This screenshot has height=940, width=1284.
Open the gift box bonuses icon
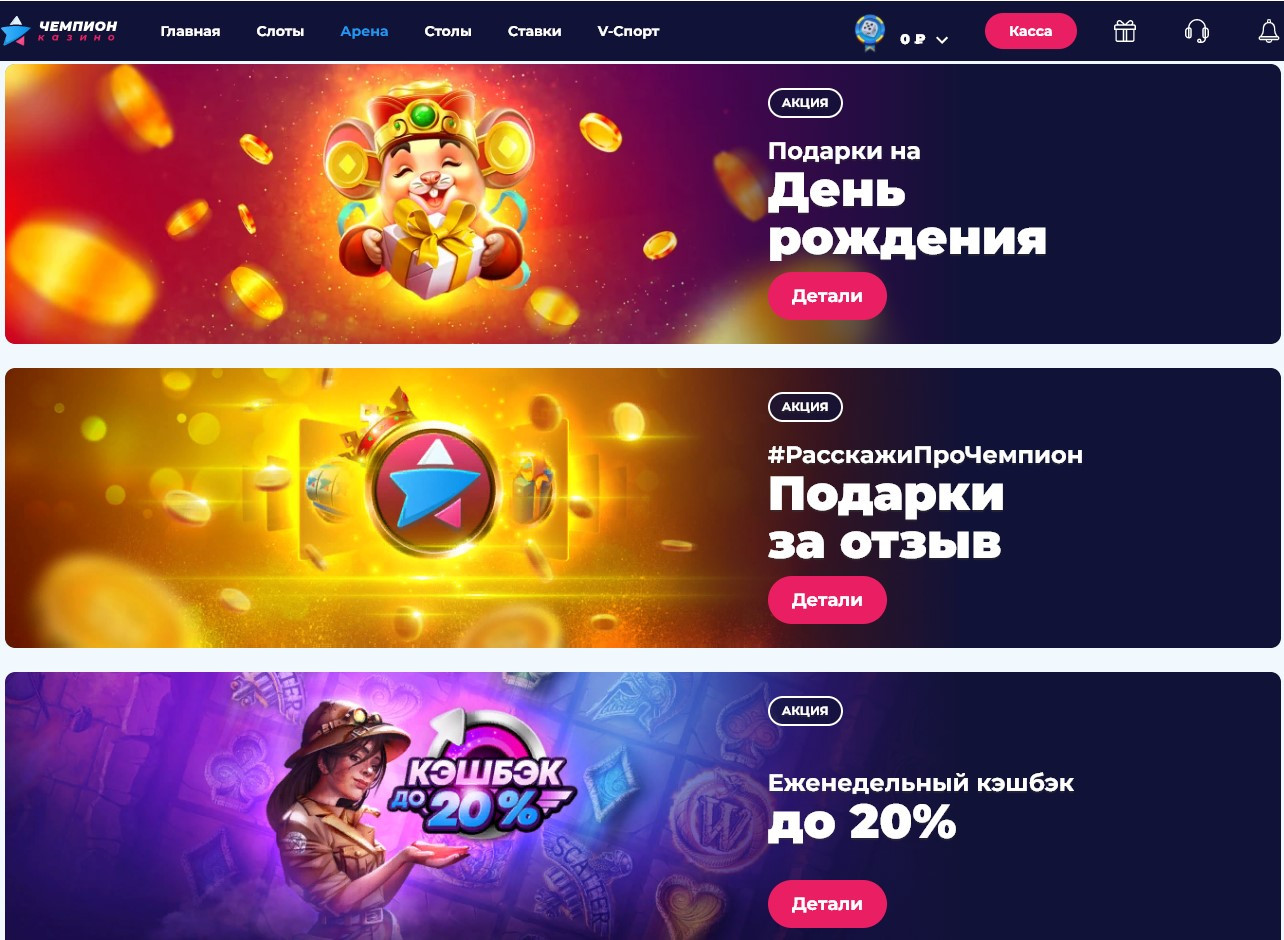(1125, 31)
